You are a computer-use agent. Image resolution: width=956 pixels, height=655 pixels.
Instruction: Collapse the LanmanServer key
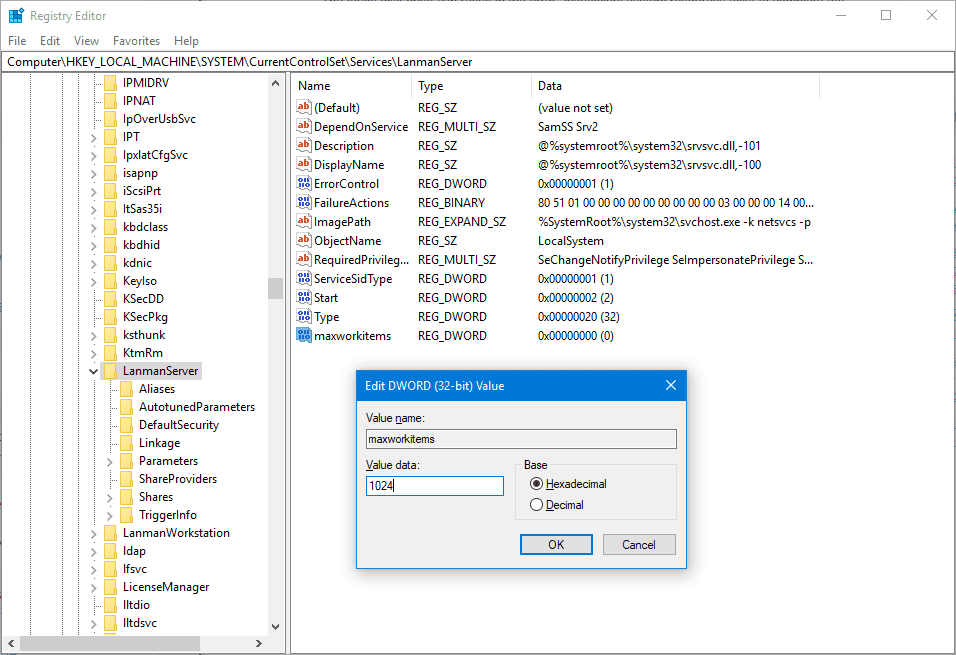point(93,371)
